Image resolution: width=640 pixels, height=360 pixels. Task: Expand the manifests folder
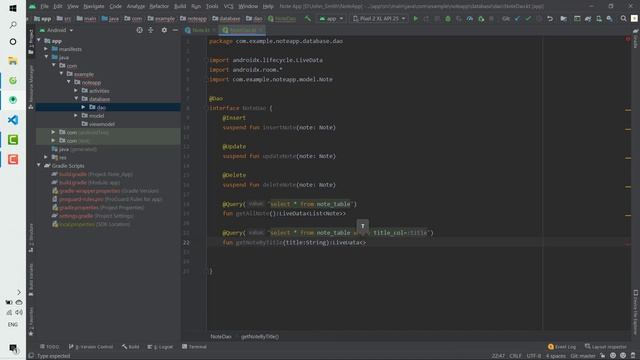(46, 49)
